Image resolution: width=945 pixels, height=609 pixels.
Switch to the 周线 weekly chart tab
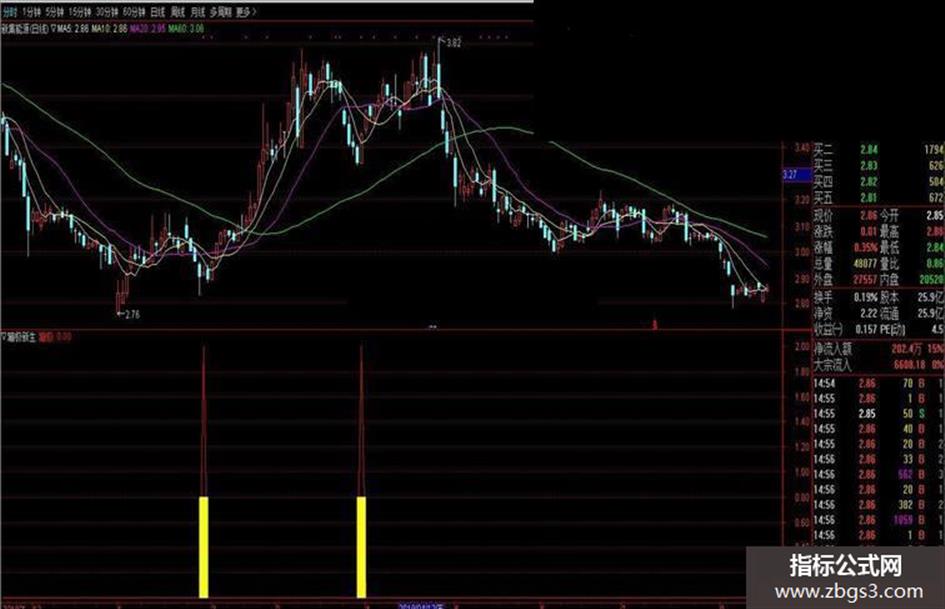pyautogui.click(x=178, y=11)
